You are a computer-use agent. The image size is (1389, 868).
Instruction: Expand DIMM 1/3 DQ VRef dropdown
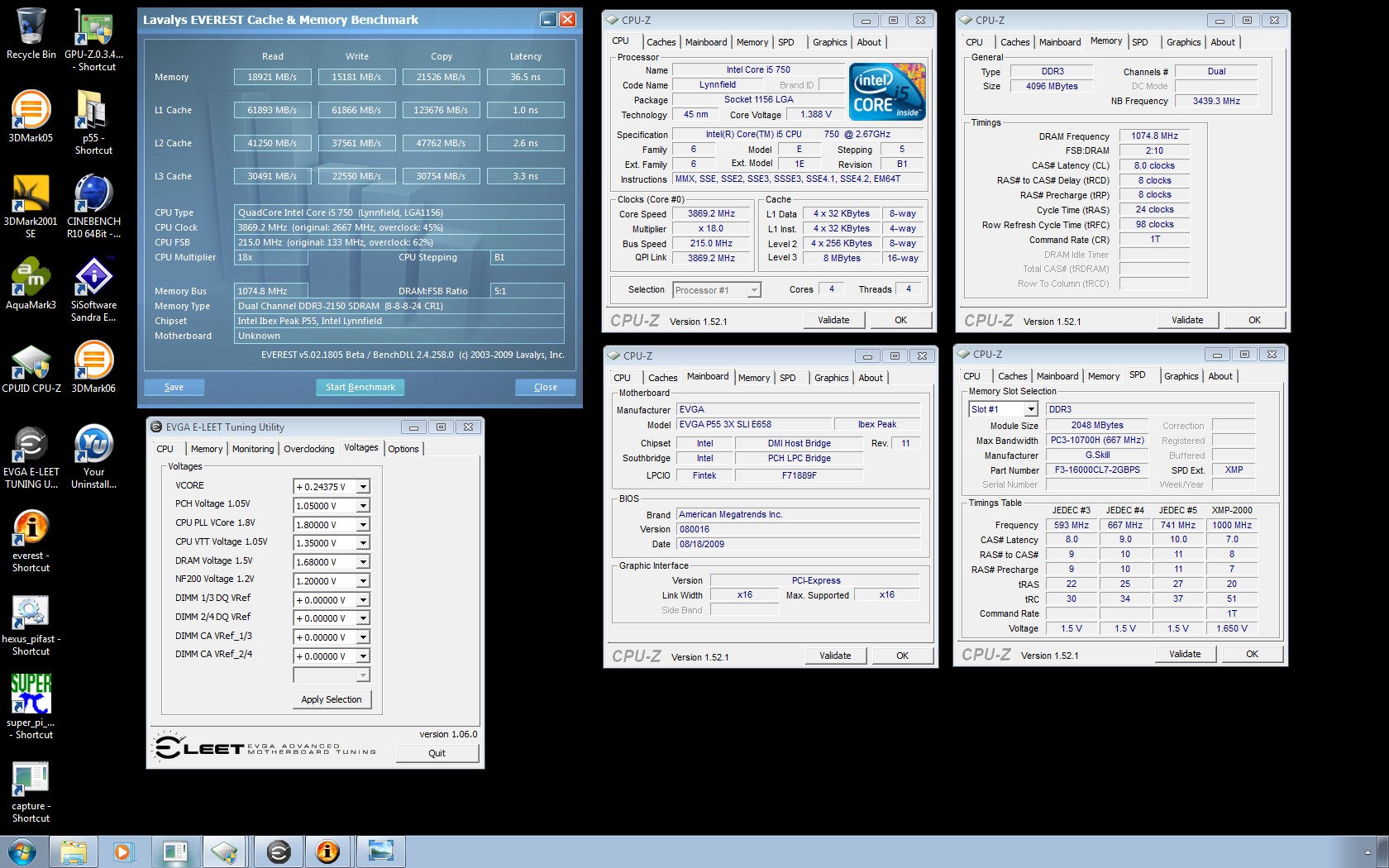[x=363, y=600]
